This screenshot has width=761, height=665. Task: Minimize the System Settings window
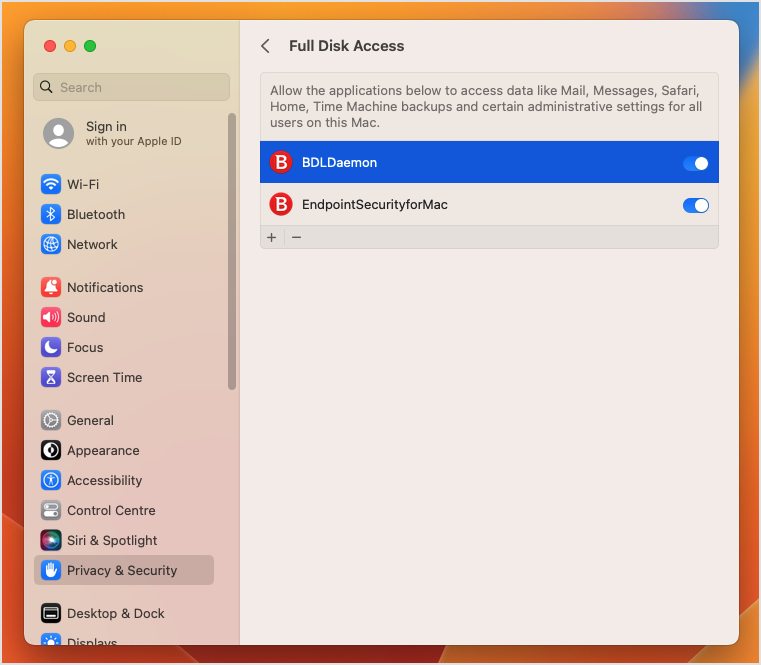pyautogui.click(x=70, y=46)
